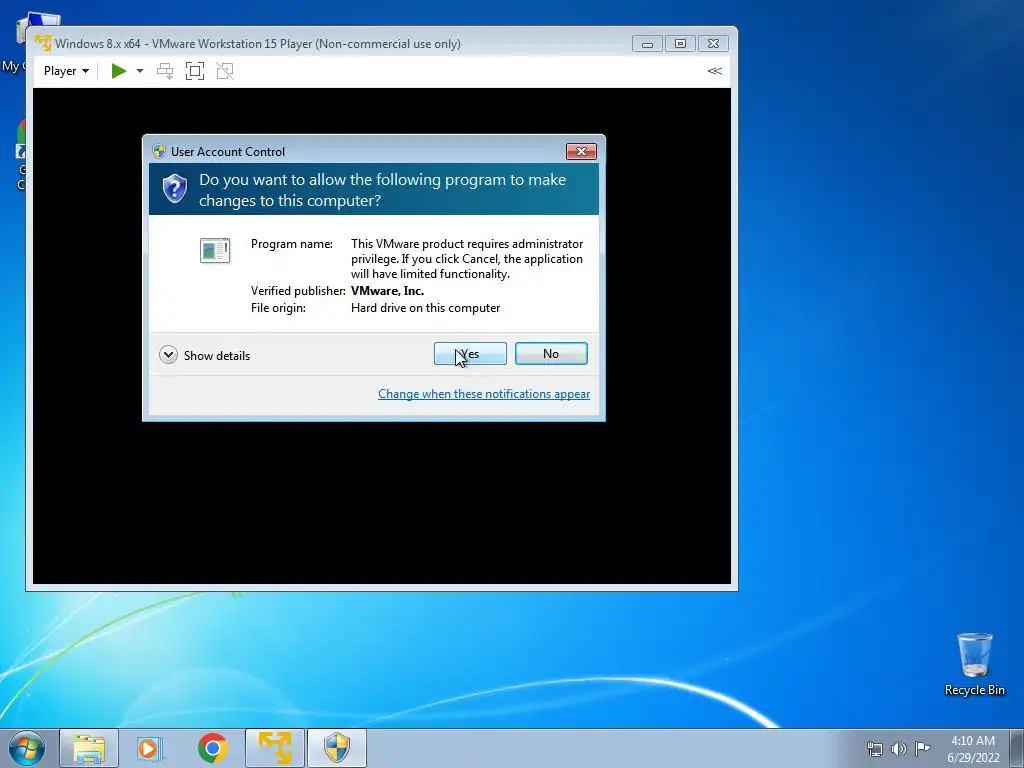The height and width of the screenshot is (768, 1024).
Task: Click the Action Center flag icon
Action: pyautogui.click(x=922, y=748)
